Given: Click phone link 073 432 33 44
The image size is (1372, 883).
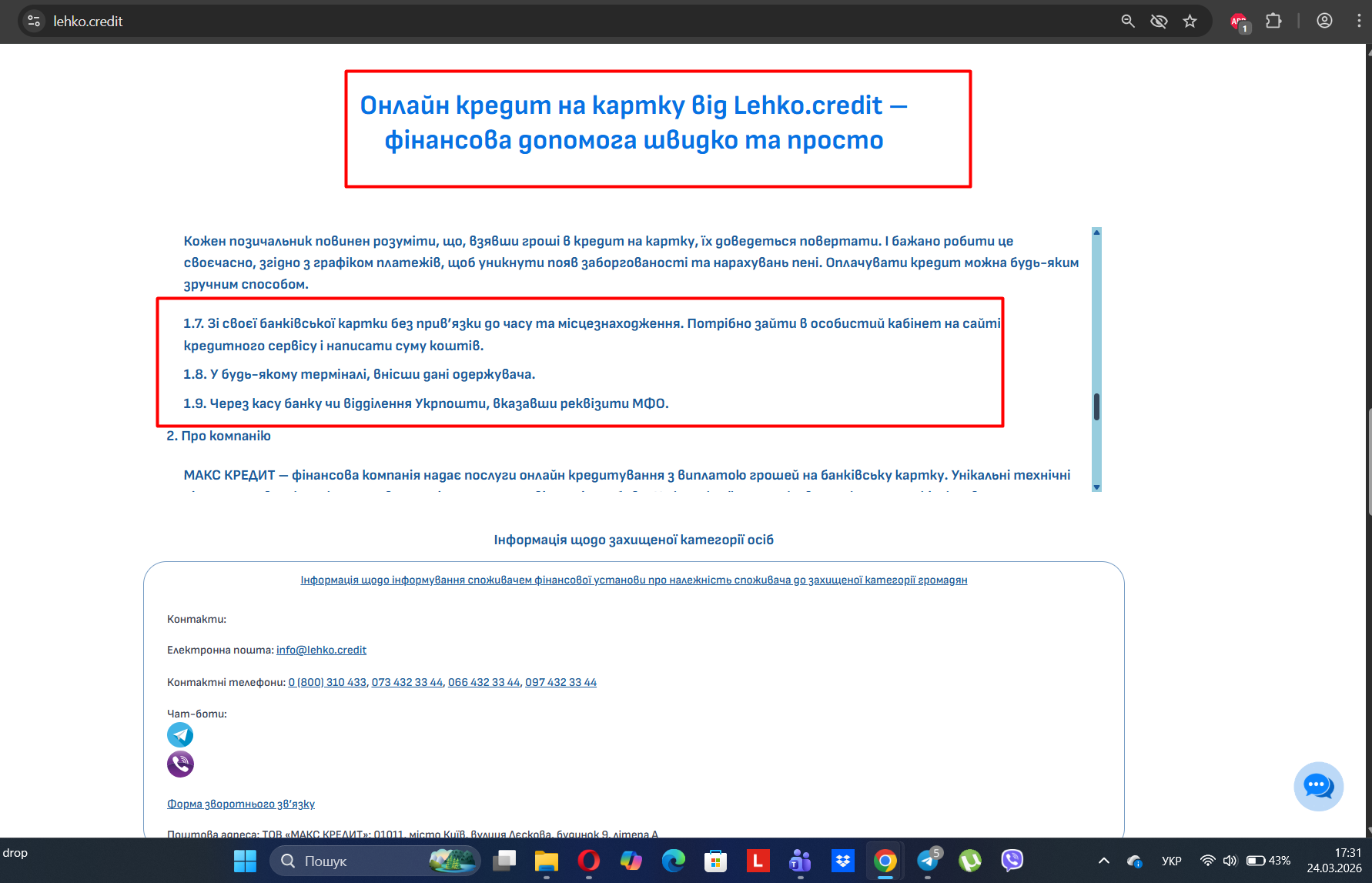Looking at the screenshot, I should coord(407,682).
